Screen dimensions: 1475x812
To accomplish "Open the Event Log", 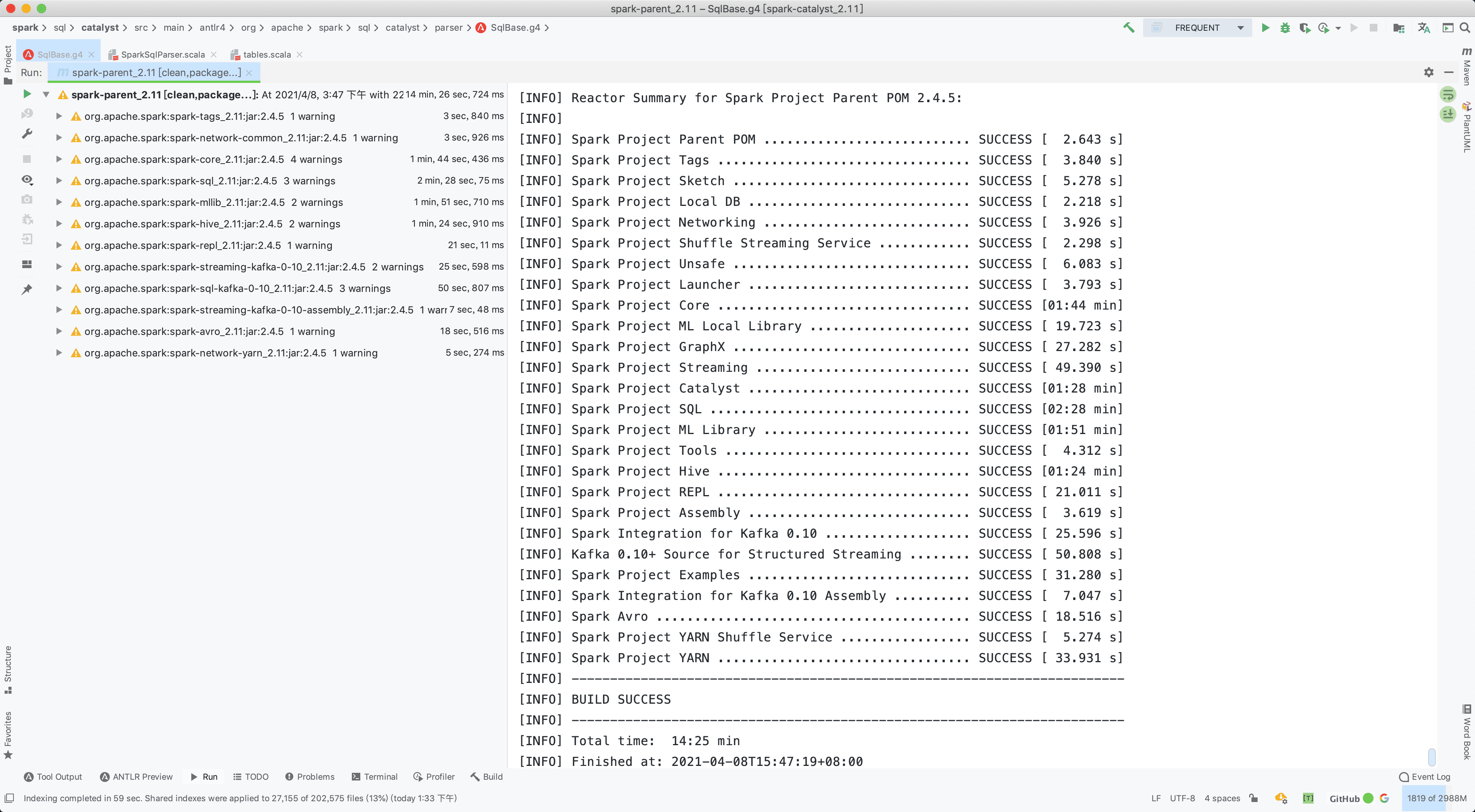I will pos(1425,777).
